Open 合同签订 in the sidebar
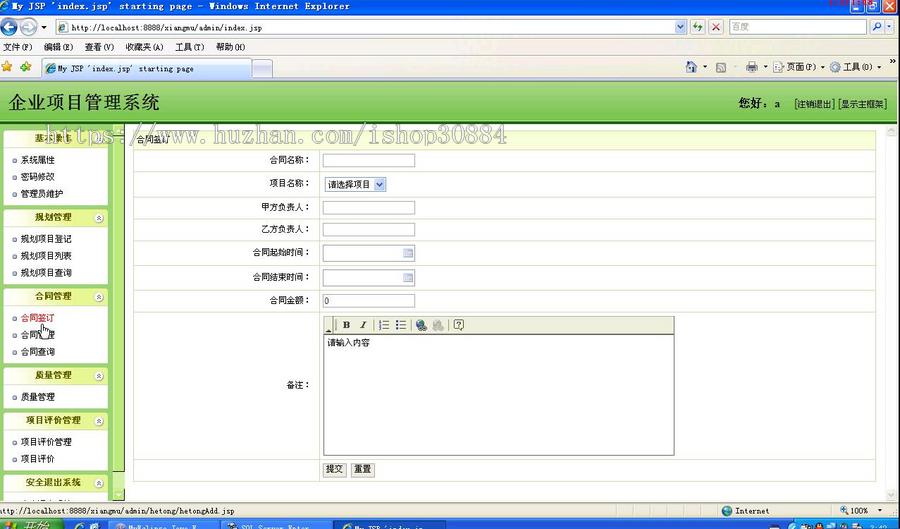 click(37, 318)
